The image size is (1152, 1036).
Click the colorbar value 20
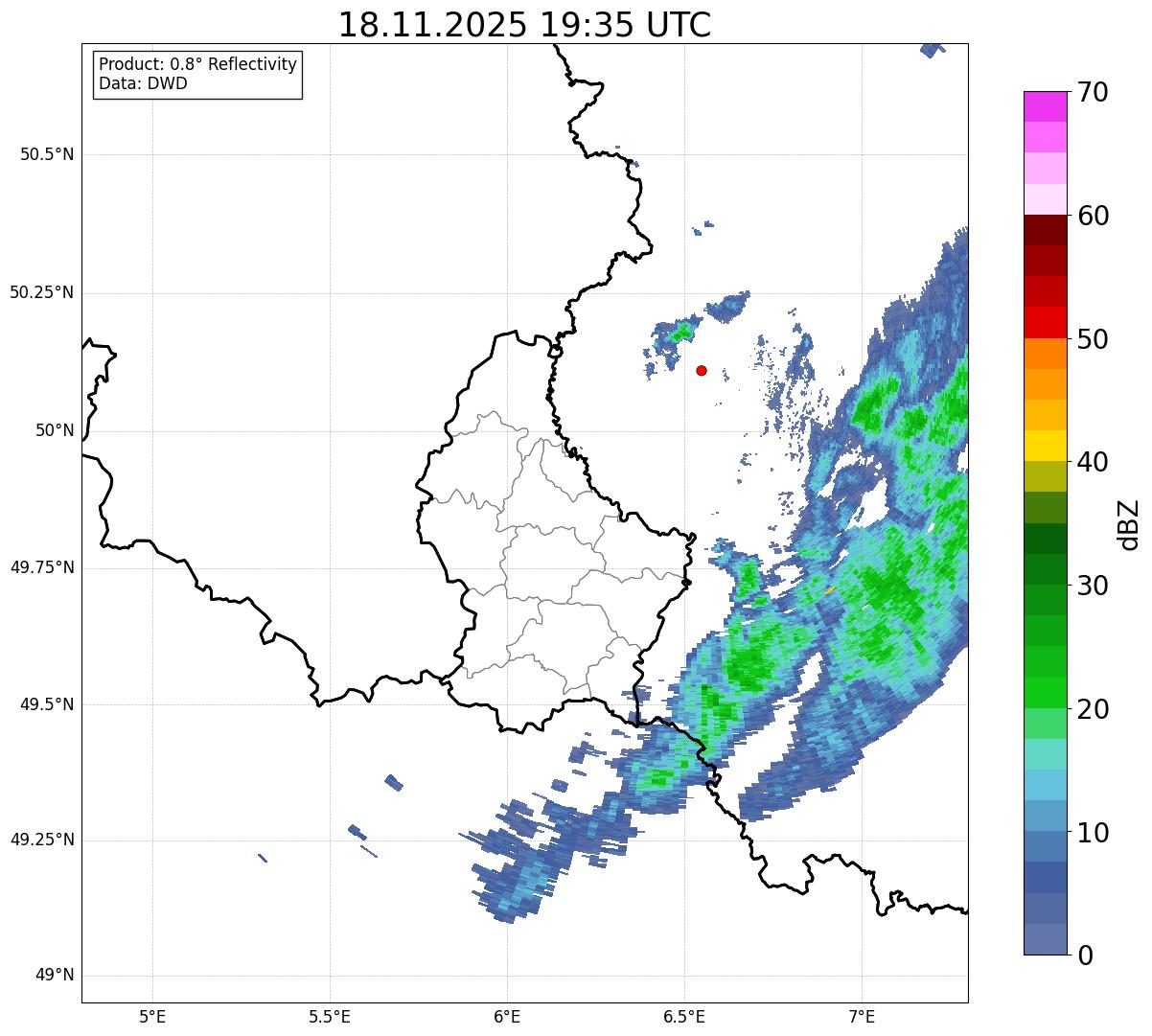(x=1093, y=709)
